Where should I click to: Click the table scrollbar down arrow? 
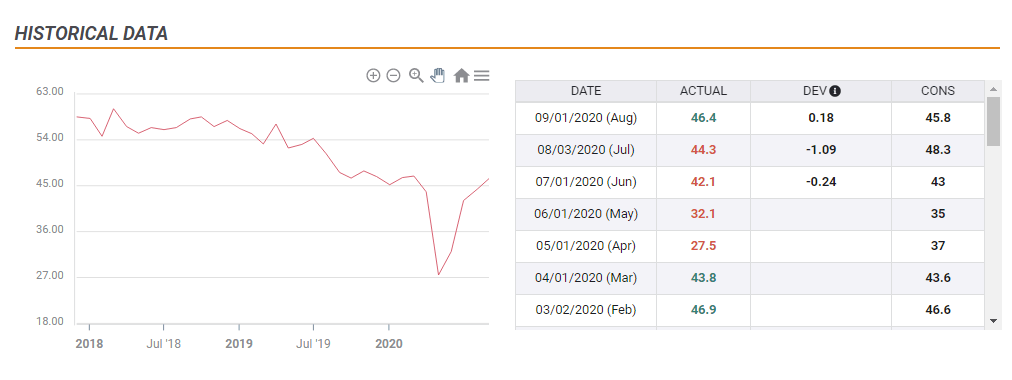(993, 320)
